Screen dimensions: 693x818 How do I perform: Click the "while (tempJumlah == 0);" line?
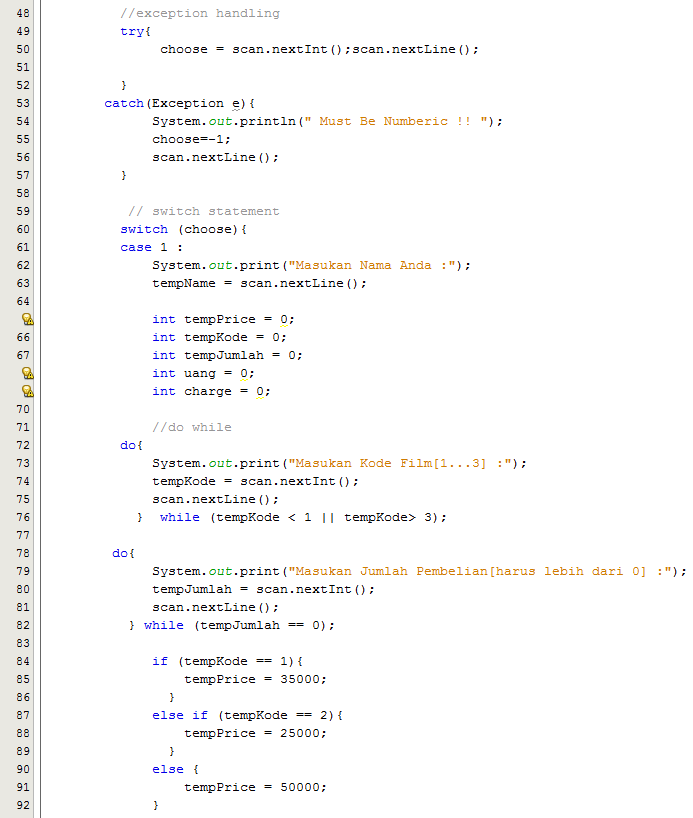(239, 625)
